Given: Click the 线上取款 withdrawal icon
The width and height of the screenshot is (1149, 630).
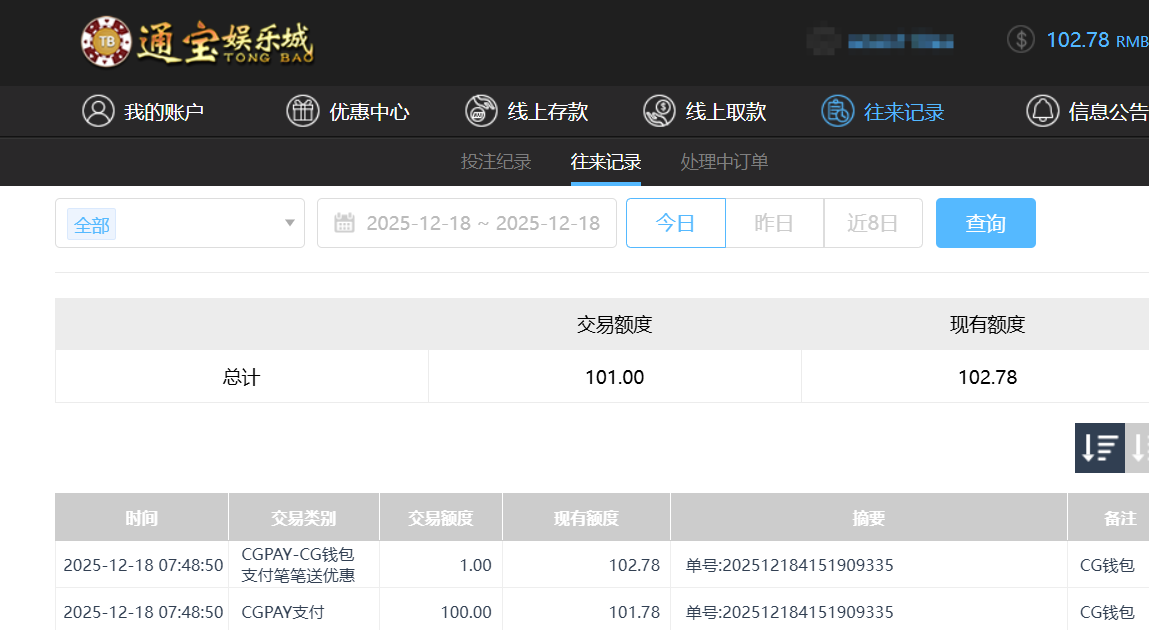Looking at the screenshot, I should (x=659, y=111).
